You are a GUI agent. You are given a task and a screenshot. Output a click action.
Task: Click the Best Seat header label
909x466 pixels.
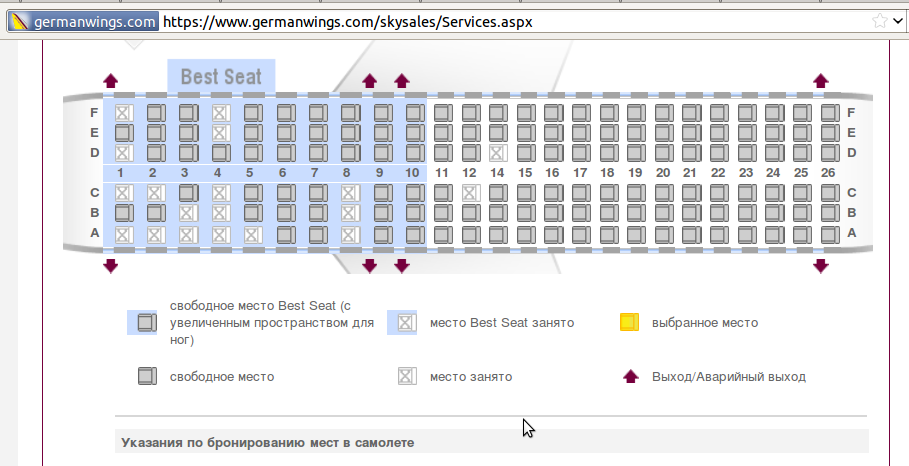pyautogui.click(x=221, y=77)
